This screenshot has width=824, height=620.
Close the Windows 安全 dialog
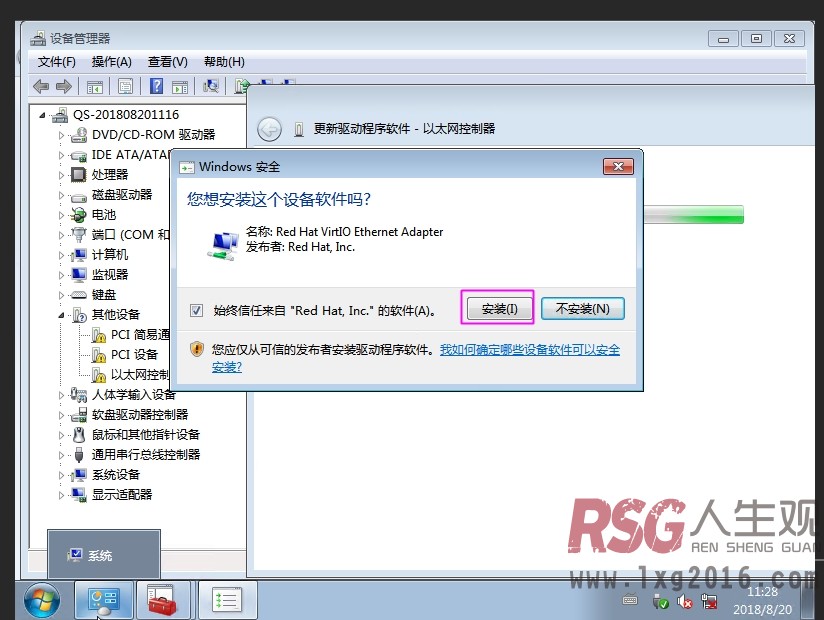click(x=618, y=167)
